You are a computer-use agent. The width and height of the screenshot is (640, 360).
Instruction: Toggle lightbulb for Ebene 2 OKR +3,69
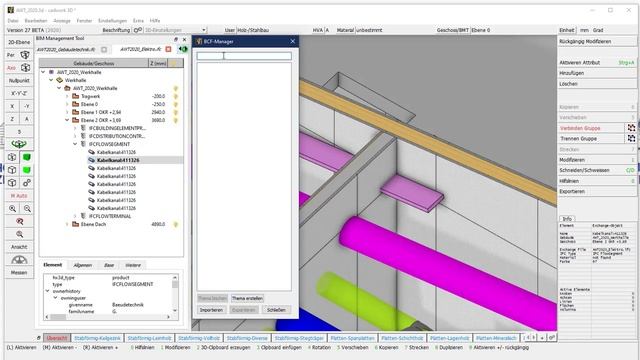176,120
